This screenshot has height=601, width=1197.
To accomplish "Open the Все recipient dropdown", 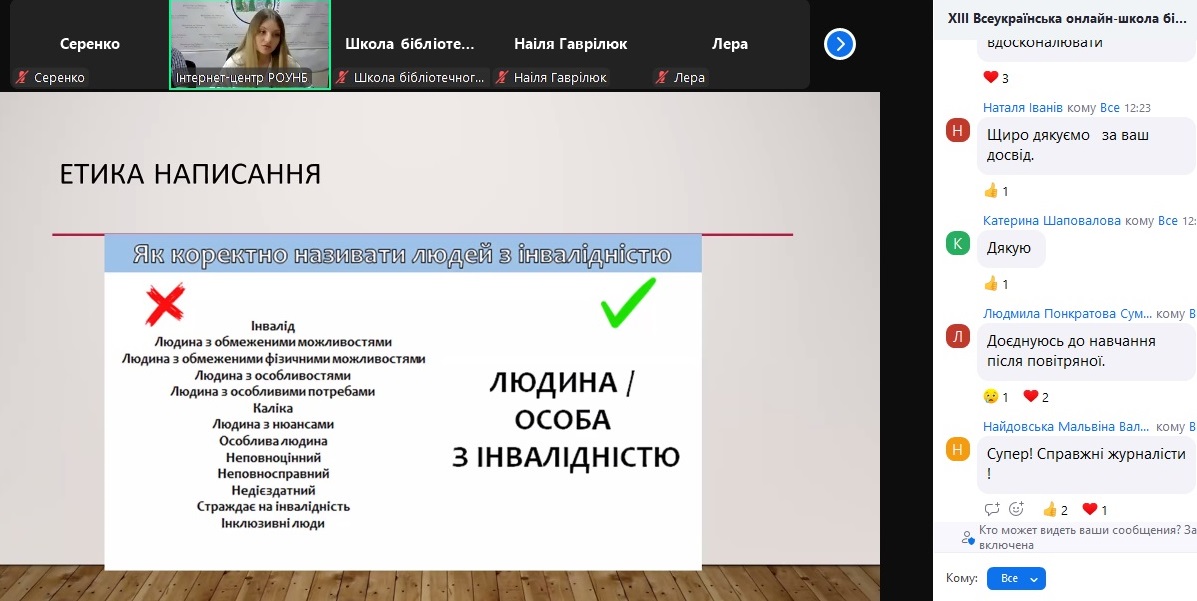I will coord(1015,578).
